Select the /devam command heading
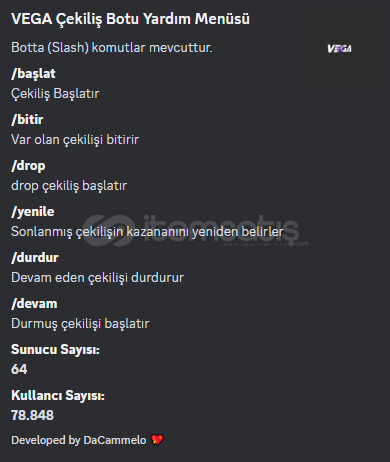 click(34, 304)
